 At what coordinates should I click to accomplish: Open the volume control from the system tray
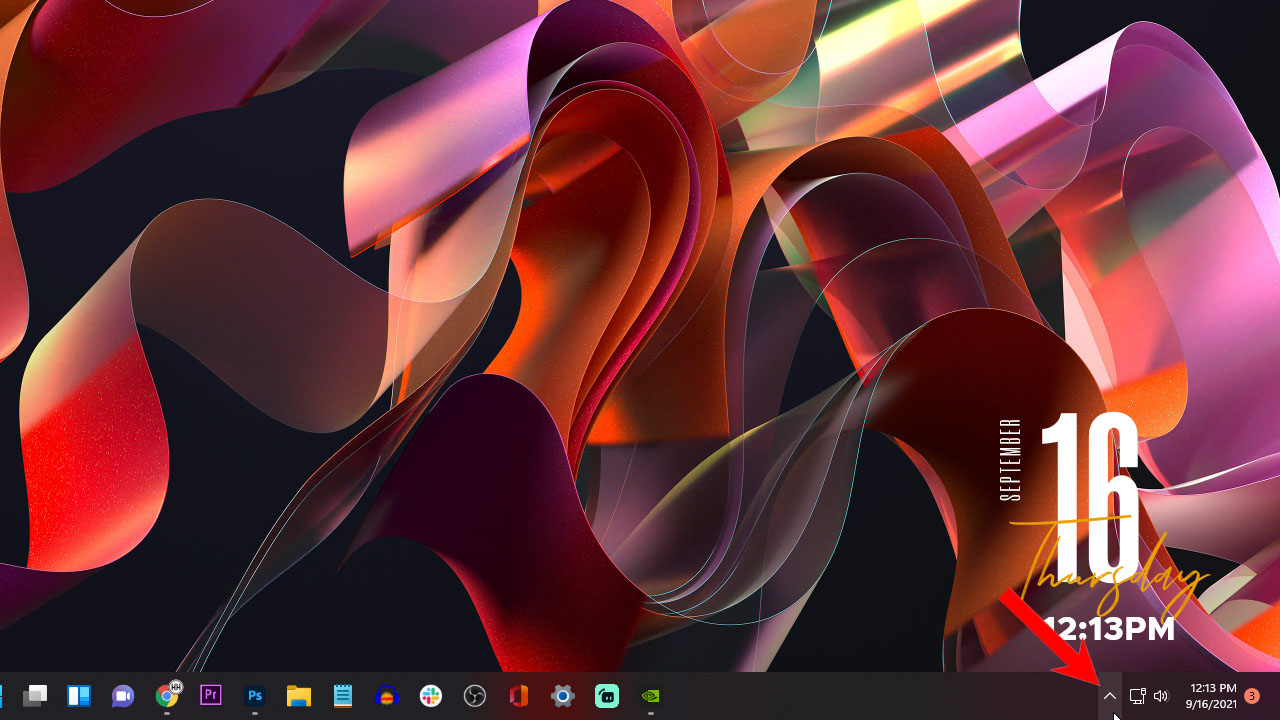pyautogui.click(x=1161, y=696)
